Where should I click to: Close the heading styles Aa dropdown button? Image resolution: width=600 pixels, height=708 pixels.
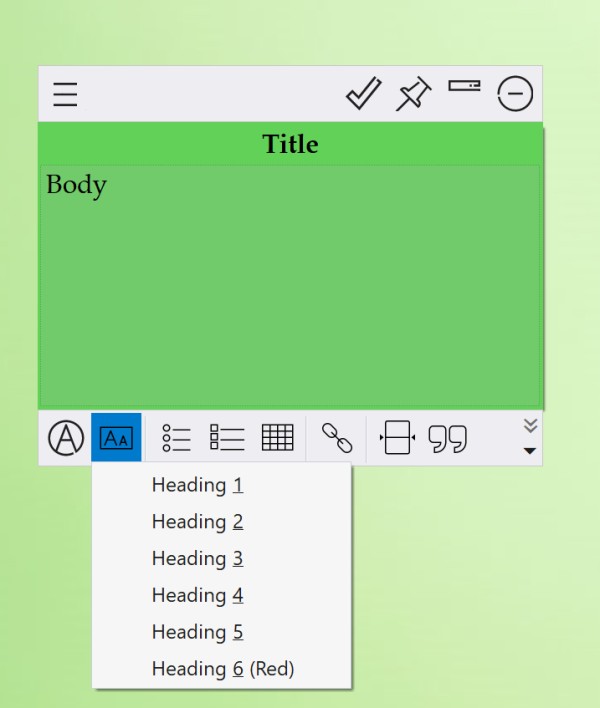click(116, 438)
